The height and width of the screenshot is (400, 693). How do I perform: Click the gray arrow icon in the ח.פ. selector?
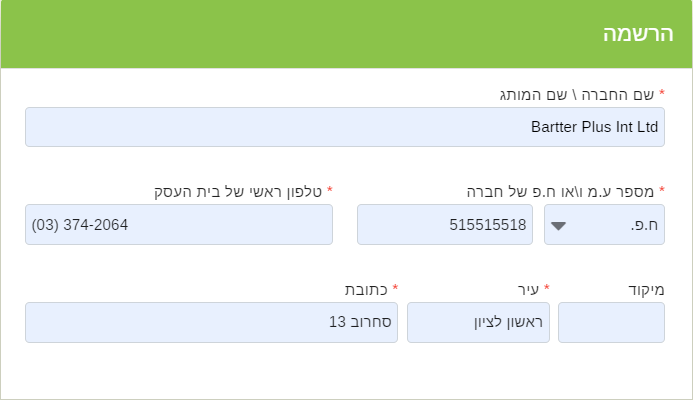[559, 226]
